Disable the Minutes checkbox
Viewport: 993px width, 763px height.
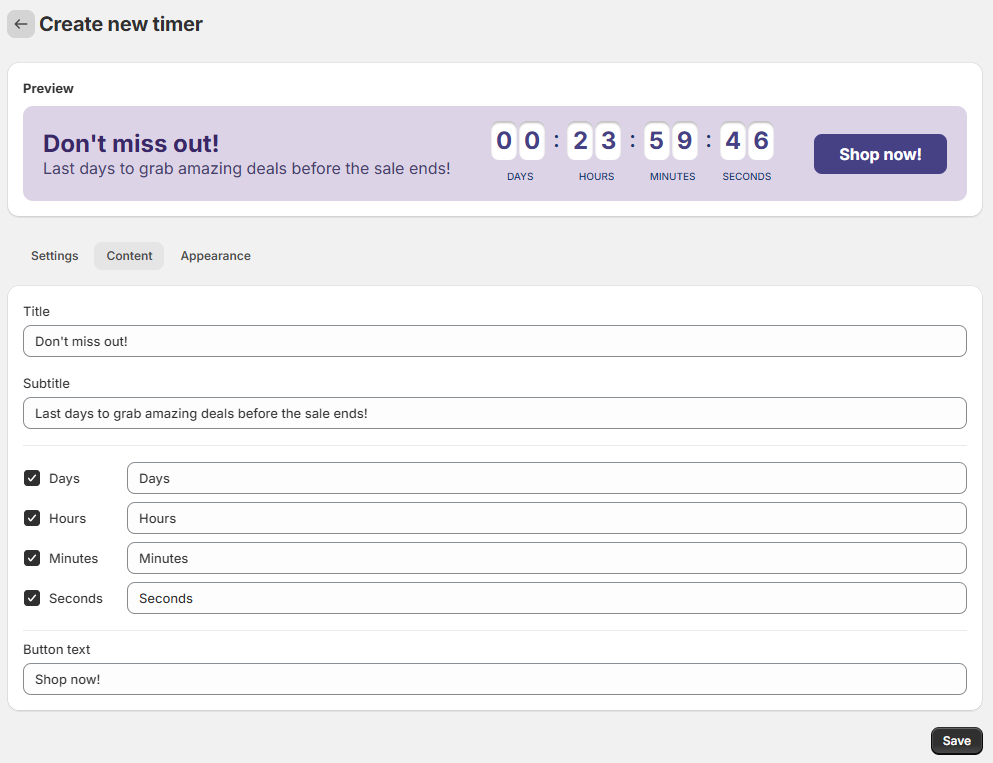(x=32, y=559)
